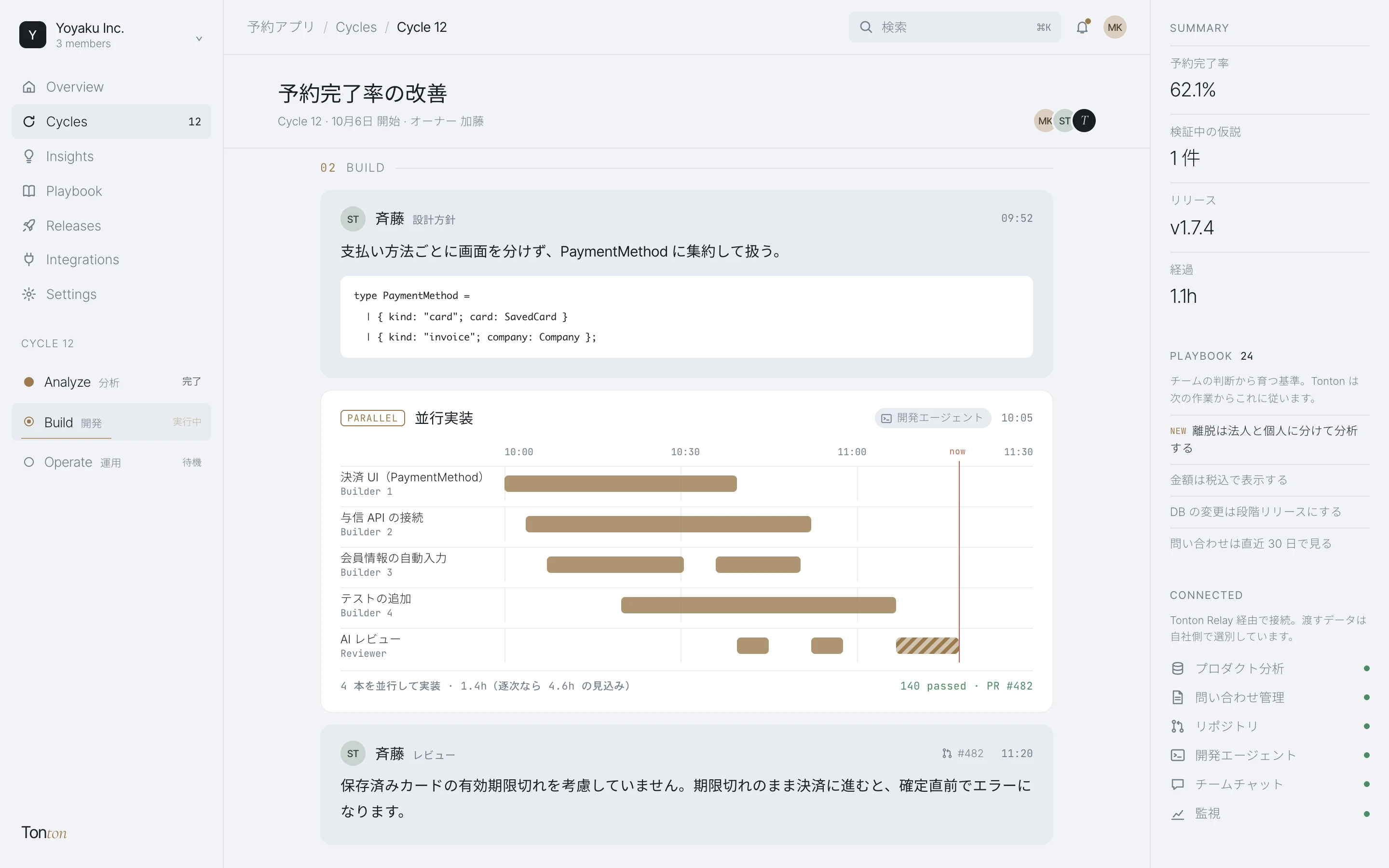The width and height of the screenshot is (1389, 868).
Task: Click the search magnifier icon
Action: (866, 27)
